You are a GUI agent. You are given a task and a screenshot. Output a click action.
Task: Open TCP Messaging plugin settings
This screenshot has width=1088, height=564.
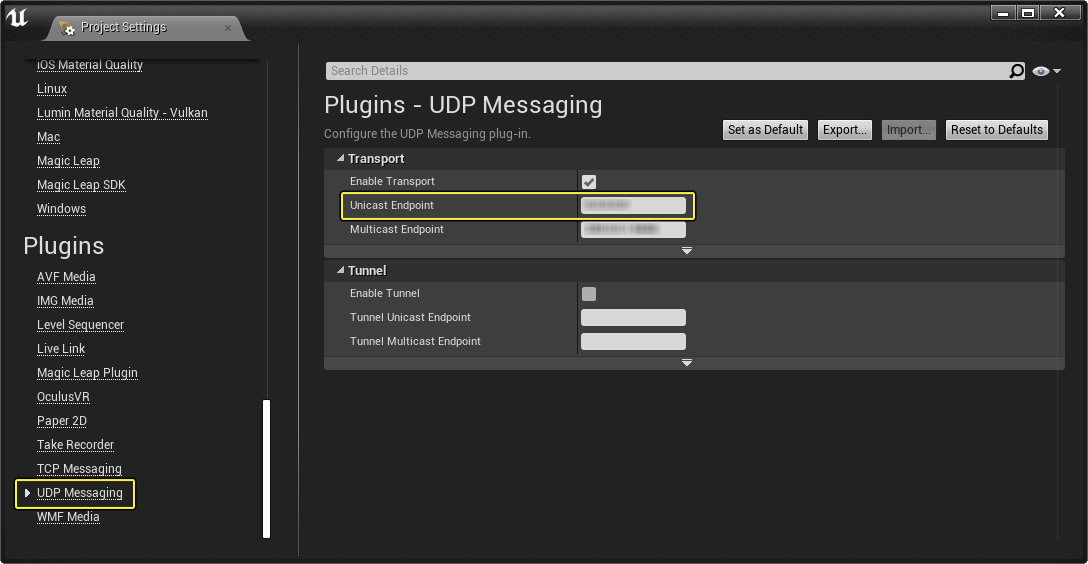click(x=79, y=469)
